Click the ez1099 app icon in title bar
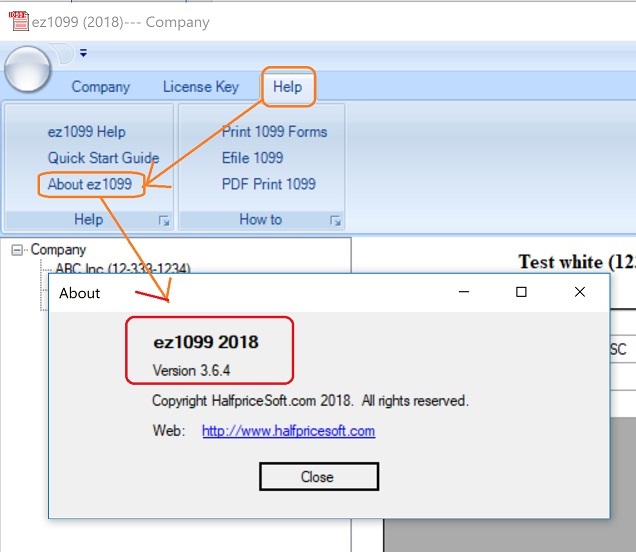This screenshot has width=636, height=552. click(x=19, y=21)
